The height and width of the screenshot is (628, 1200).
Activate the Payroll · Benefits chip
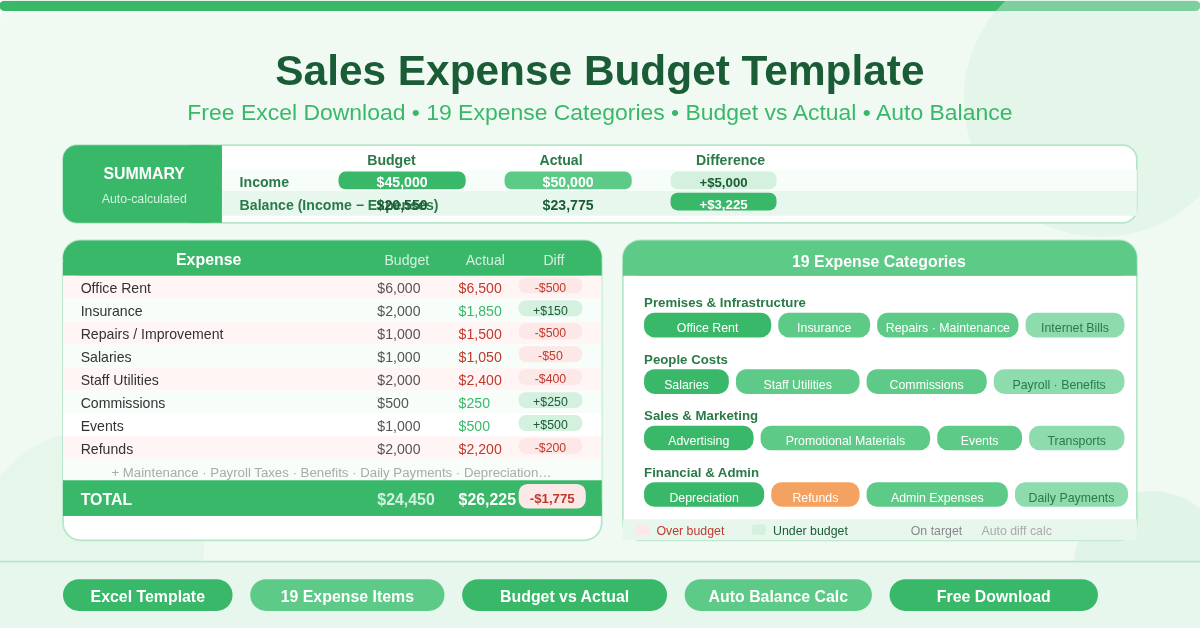coord(1058,381)
